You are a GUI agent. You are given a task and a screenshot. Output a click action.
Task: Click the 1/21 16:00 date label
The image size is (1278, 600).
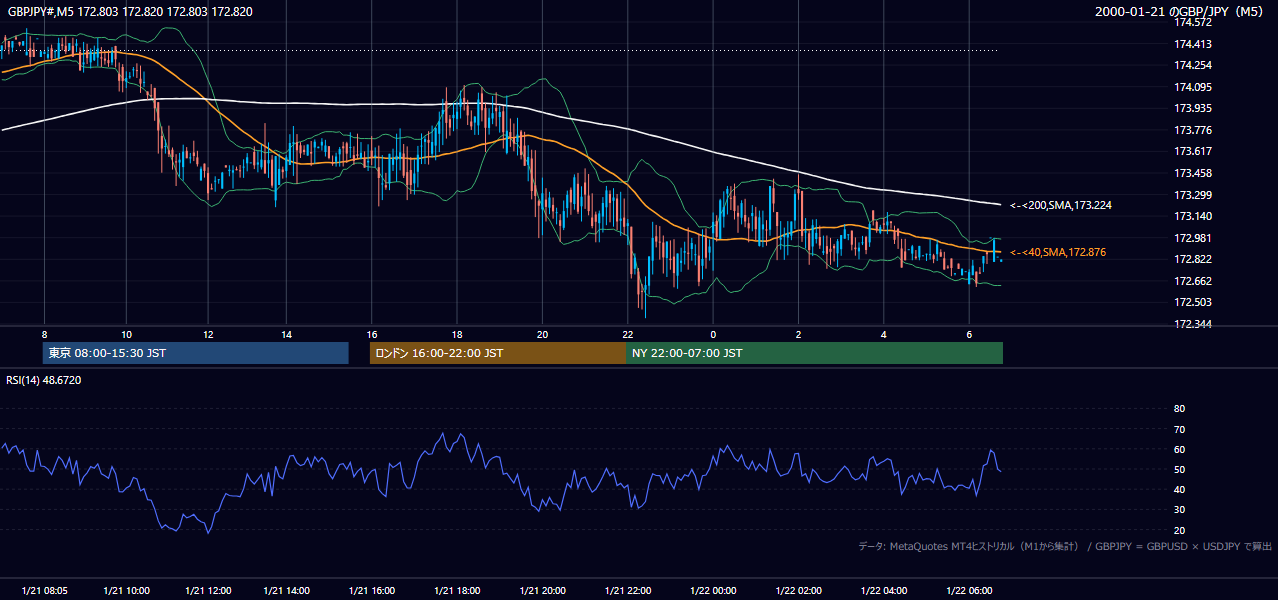[372, 591]
